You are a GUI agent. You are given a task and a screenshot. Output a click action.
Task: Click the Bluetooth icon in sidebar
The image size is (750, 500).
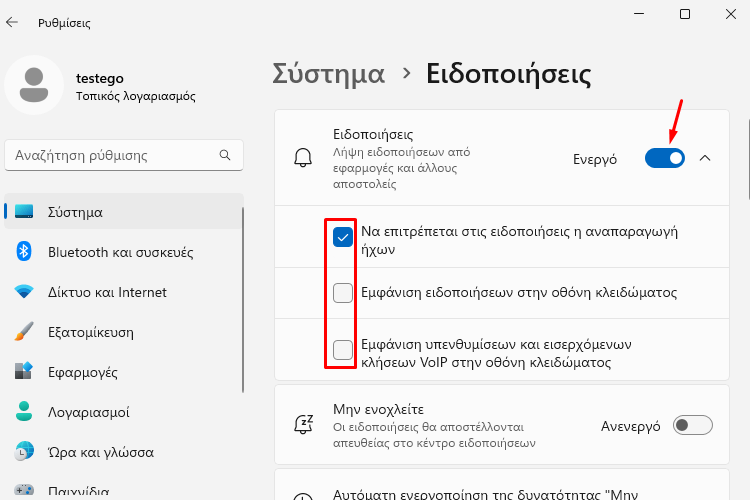24,251
